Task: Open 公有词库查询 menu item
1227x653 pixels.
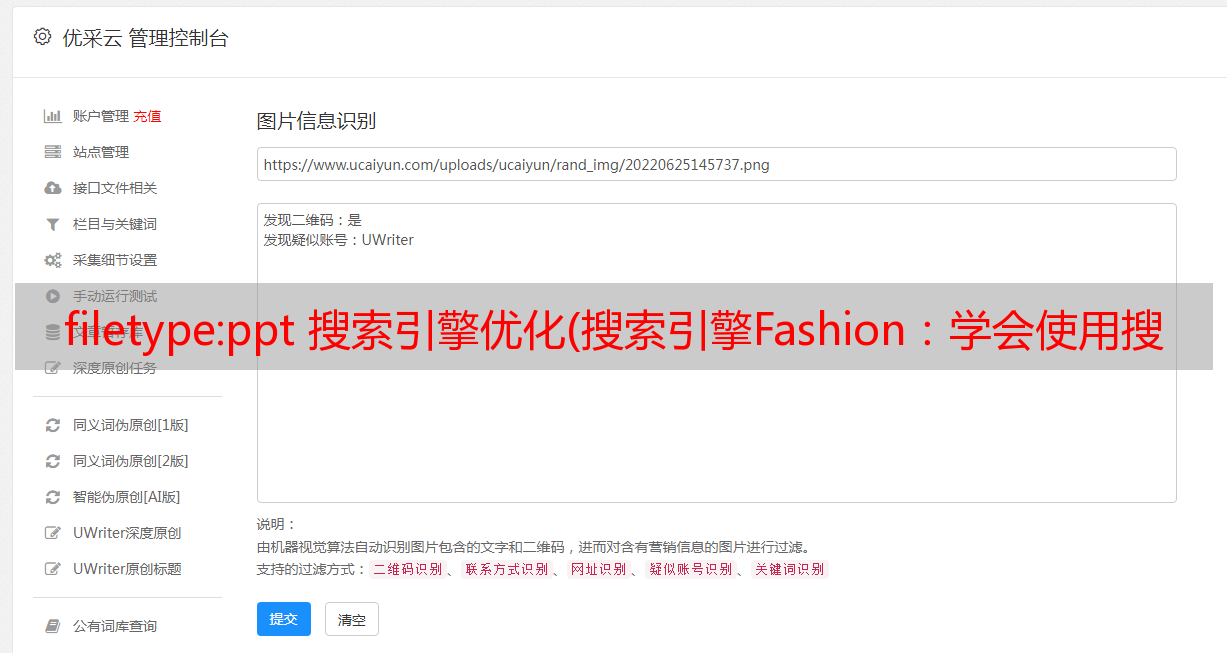Action: click(x=115, y=626)
